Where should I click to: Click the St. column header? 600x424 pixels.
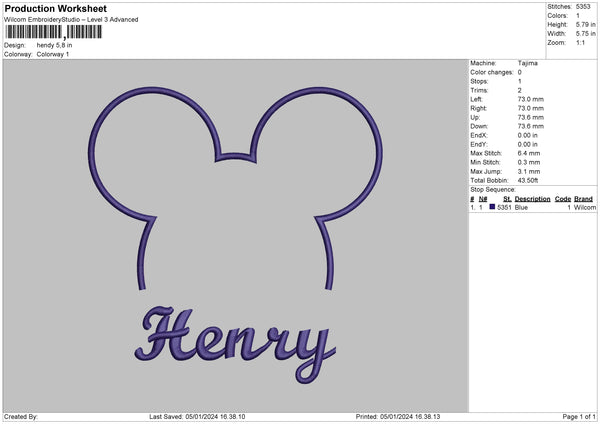point(505,198)
